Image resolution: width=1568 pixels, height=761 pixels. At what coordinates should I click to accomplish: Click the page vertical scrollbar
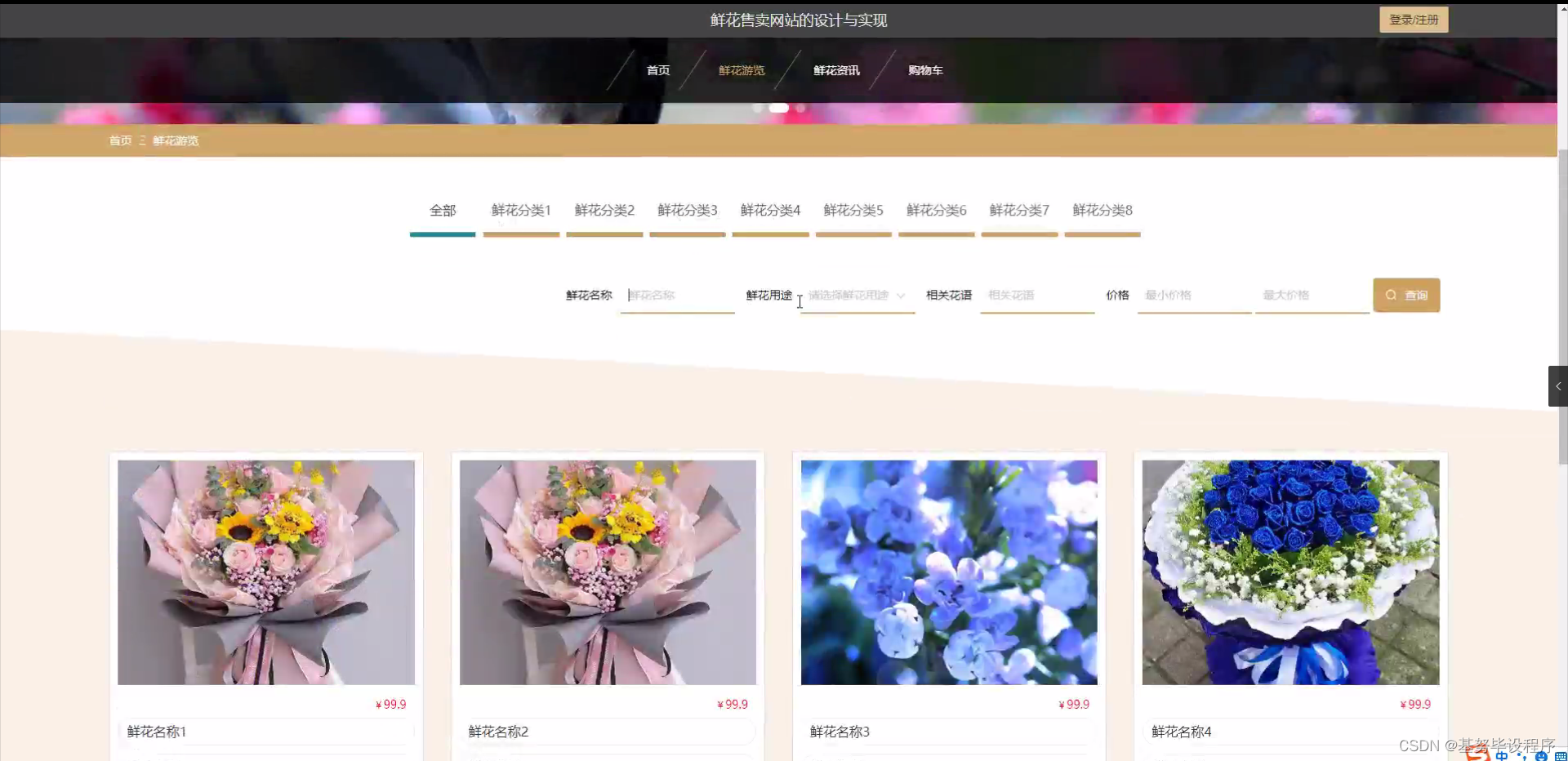coord(1562,307)
